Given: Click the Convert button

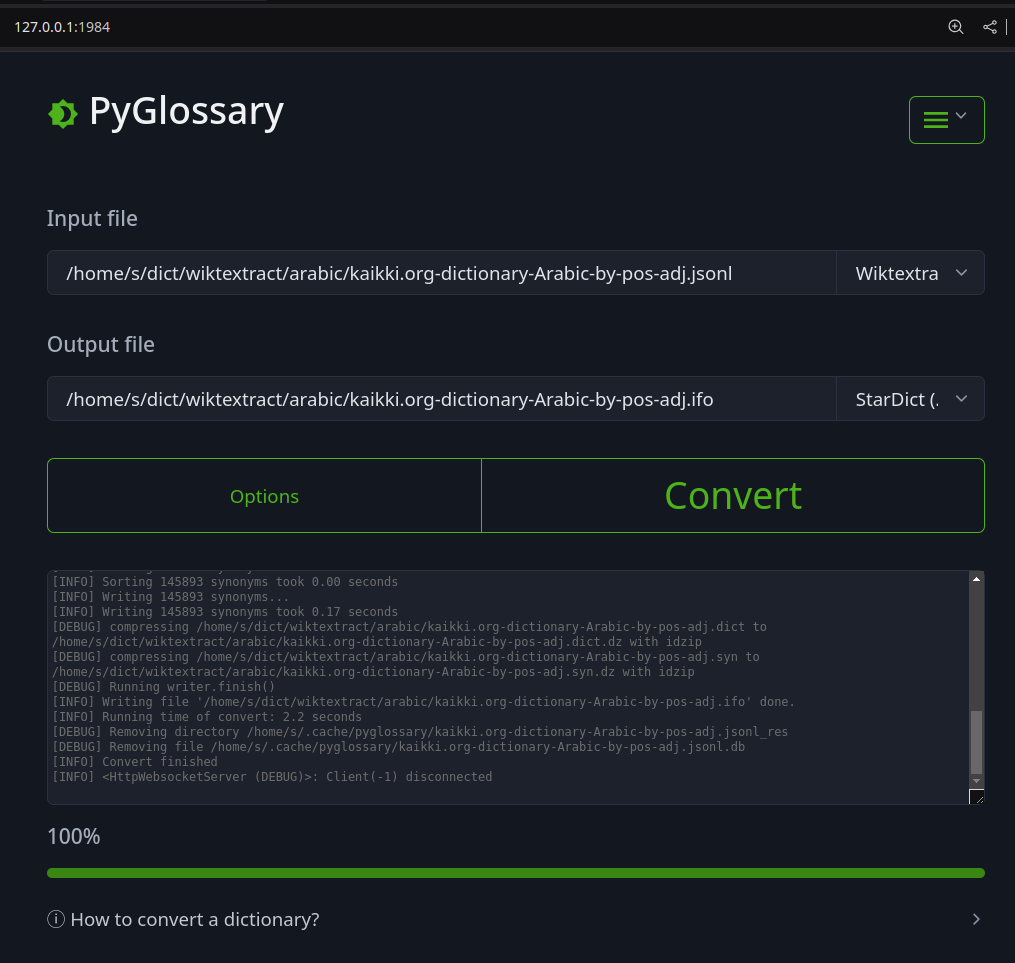Looking at the screenshot, I should tap(733, 496).
